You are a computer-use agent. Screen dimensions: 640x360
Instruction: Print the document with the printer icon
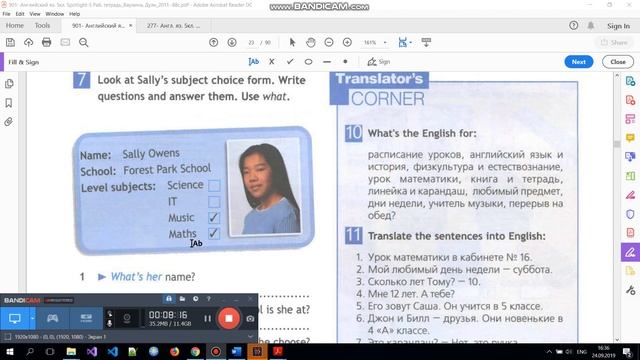47,42
